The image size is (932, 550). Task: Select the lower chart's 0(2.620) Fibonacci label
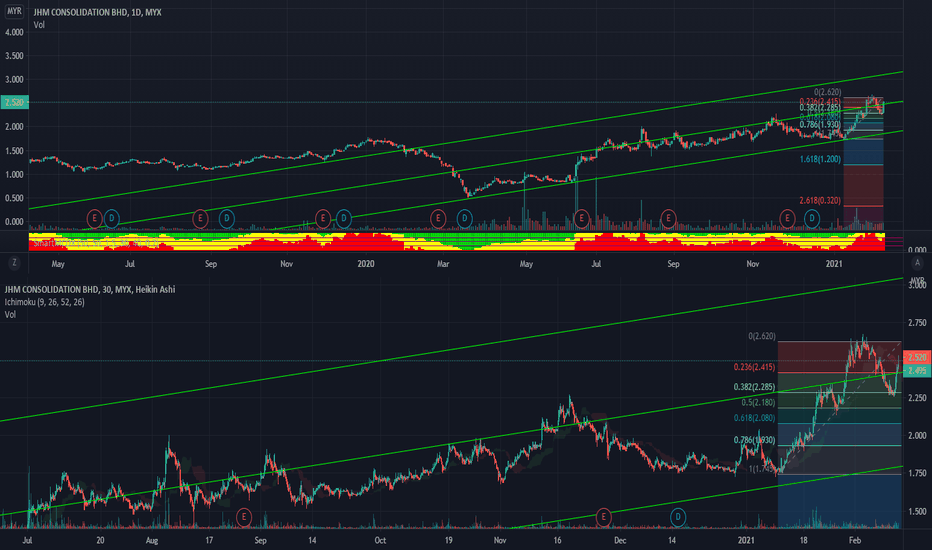click(762, 337)
